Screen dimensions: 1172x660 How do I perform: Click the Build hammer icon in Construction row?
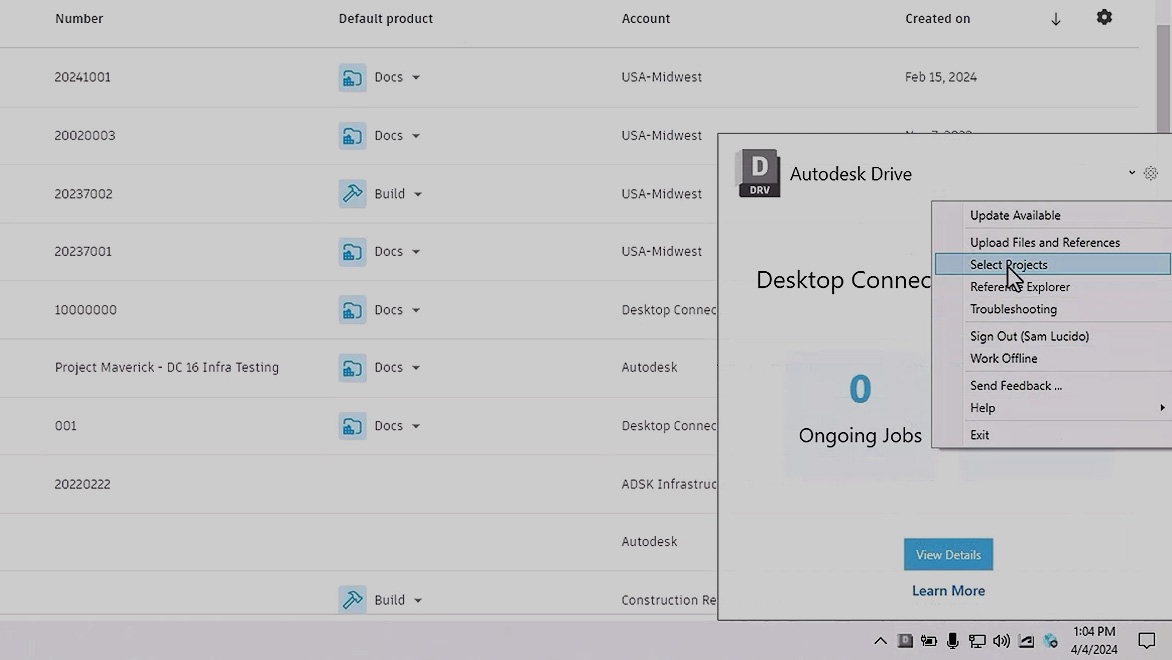[x=352, y=599]
